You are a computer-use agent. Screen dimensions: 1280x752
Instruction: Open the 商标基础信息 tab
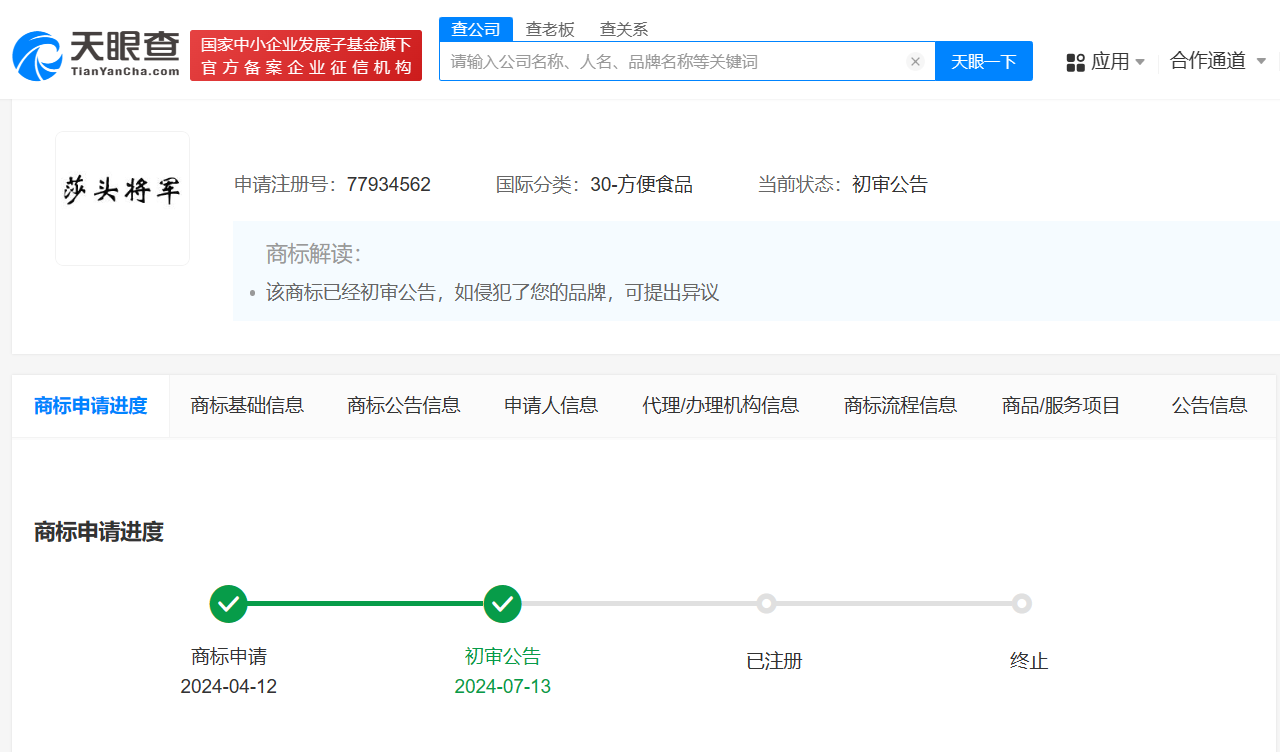click(x=247, y=405)
